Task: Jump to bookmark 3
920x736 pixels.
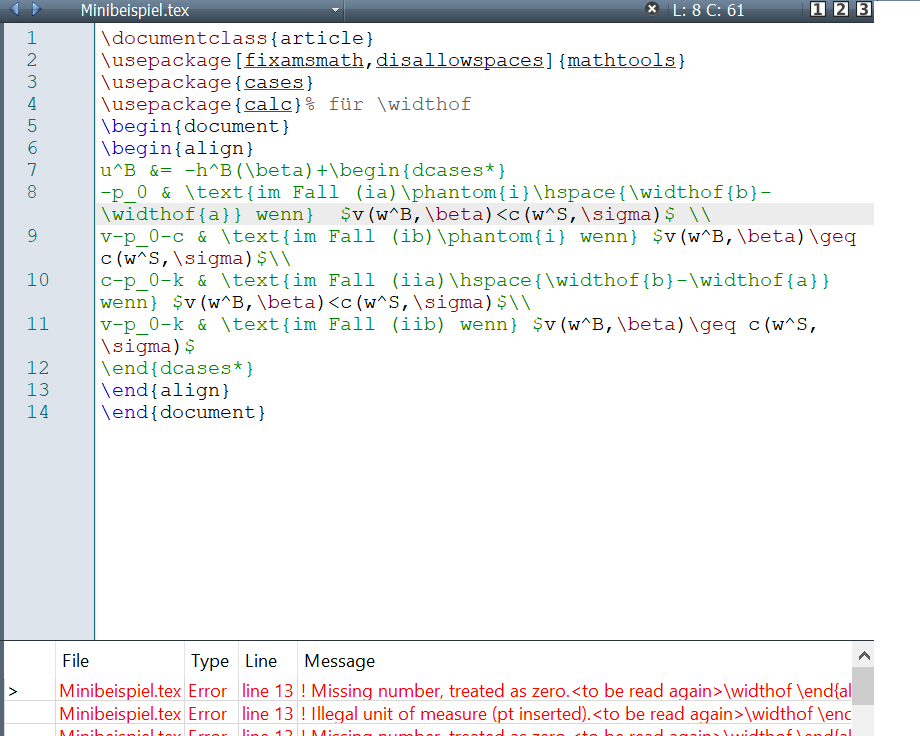Action: 864,10
